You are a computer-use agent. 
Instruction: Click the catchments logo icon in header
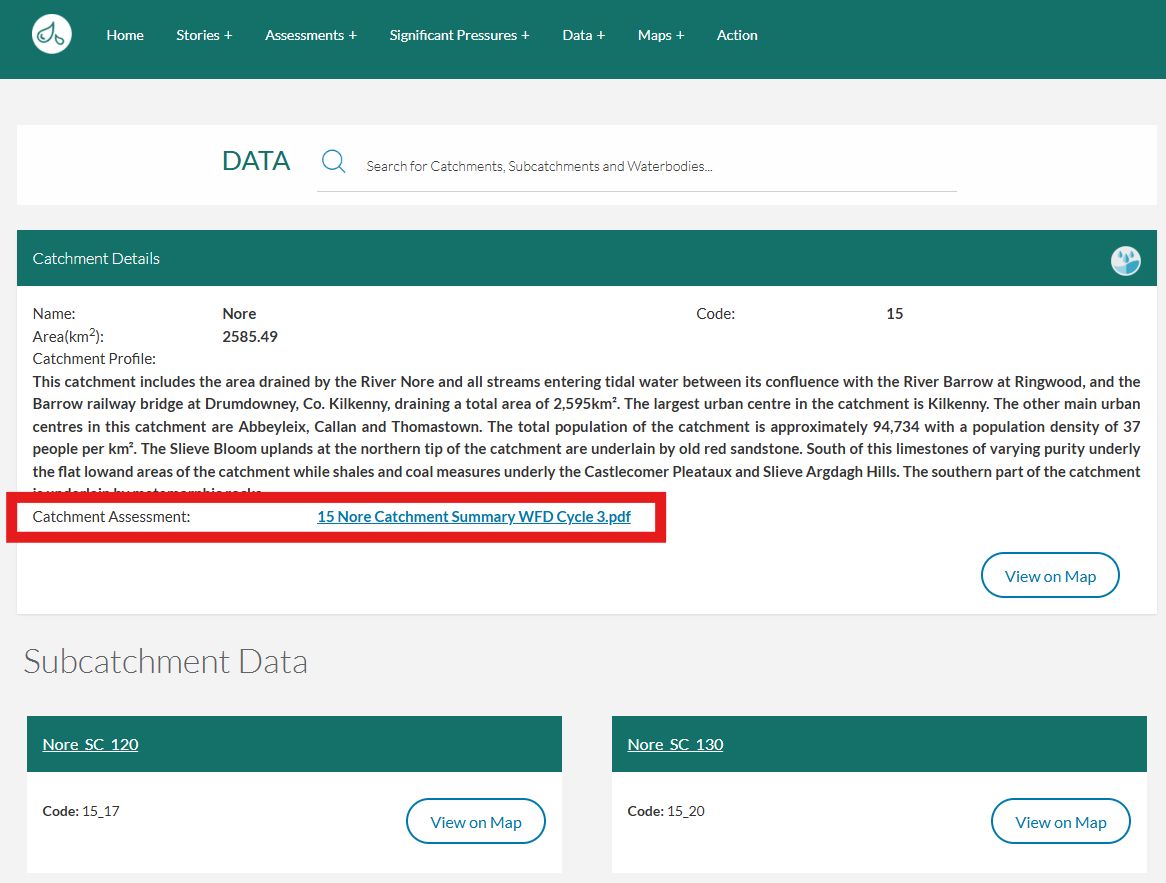pos(51,35)
